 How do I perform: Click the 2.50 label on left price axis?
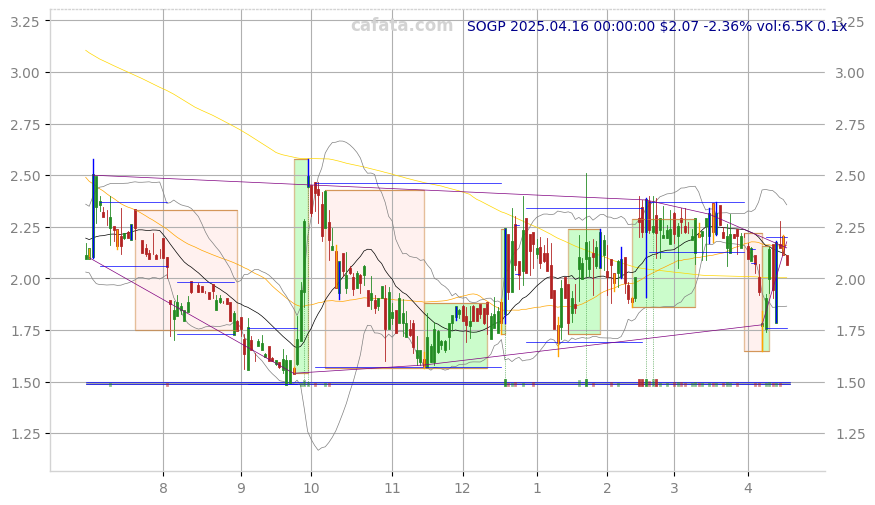[x=25, y=176]
